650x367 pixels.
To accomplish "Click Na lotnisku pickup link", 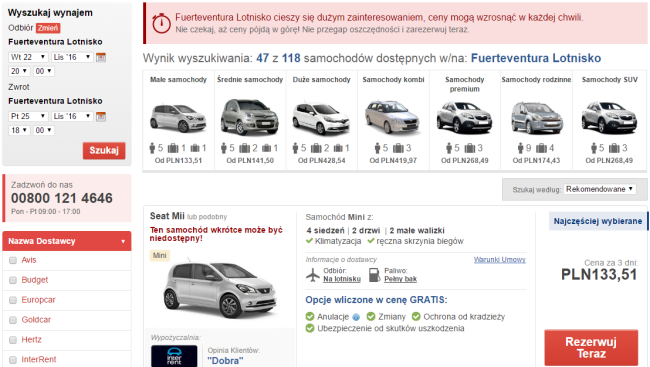I will coord(342,279).
